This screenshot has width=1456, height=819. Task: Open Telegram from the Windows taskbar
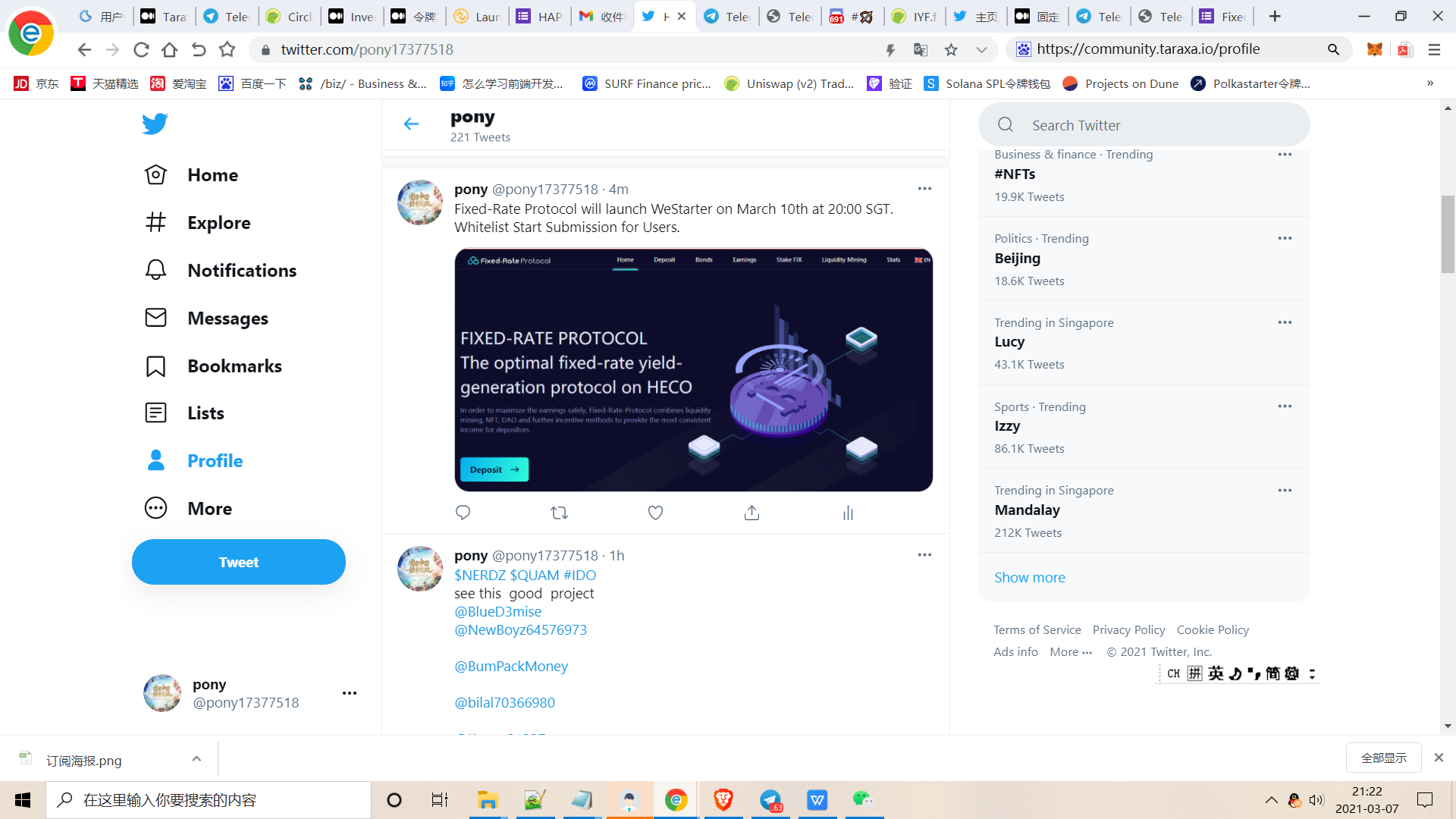pyautogui.click(x=770, y=800)
